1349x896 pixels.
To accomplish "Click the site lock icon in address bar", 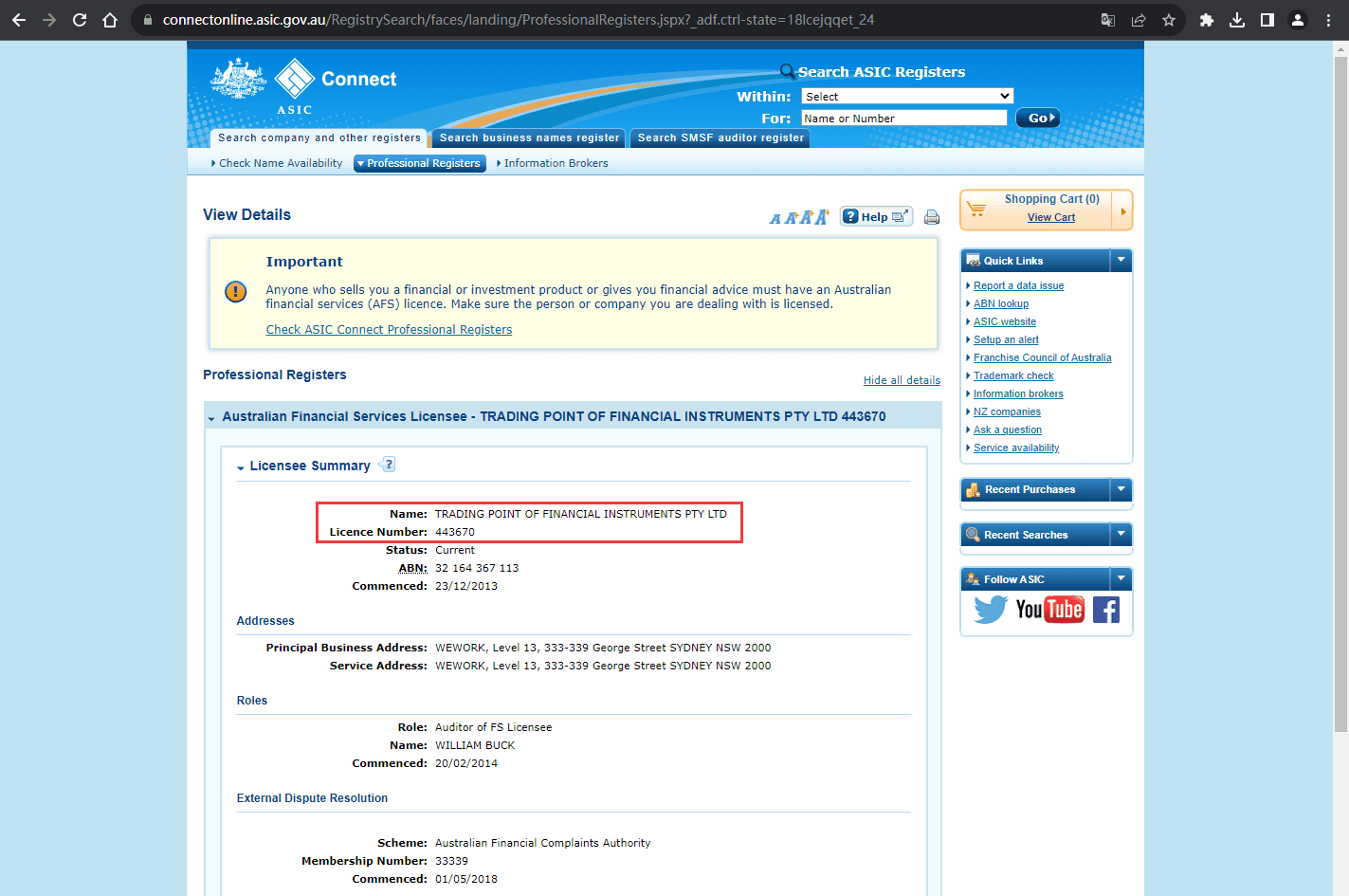I will point(147,20).
